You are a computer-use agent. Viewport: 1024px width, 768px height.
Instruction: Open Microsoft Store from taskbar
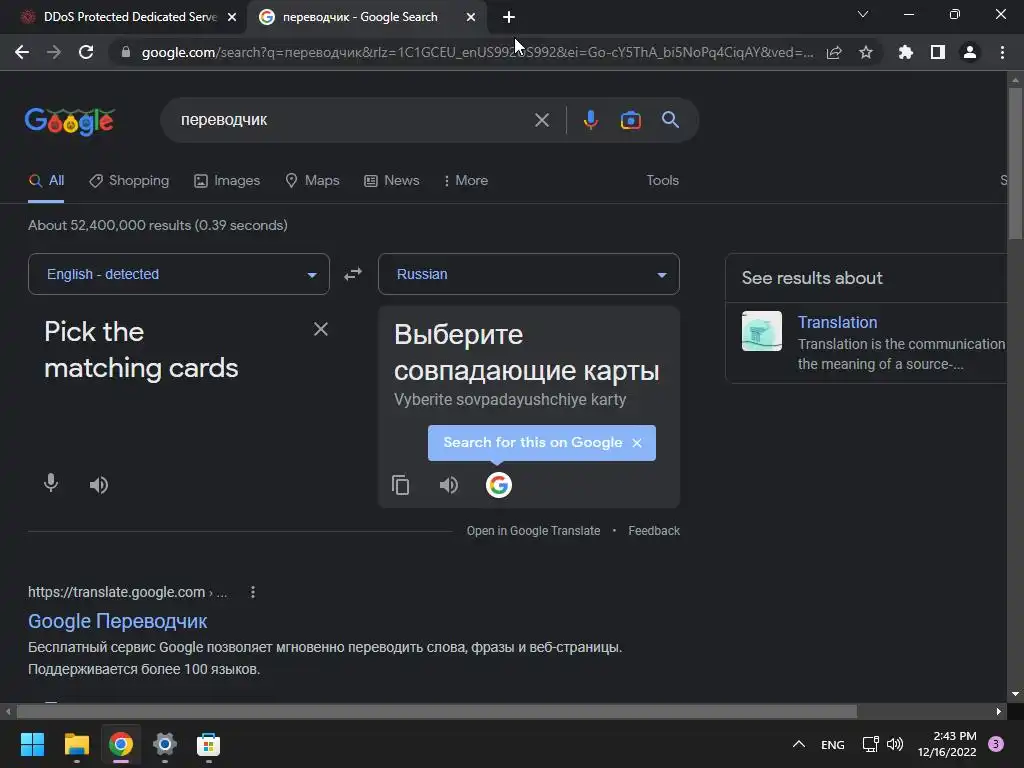208,744
